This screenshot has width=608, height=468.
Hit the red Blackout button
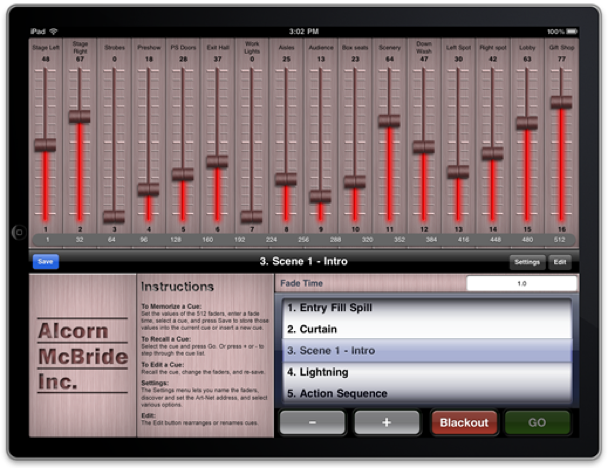click(463, 422)
